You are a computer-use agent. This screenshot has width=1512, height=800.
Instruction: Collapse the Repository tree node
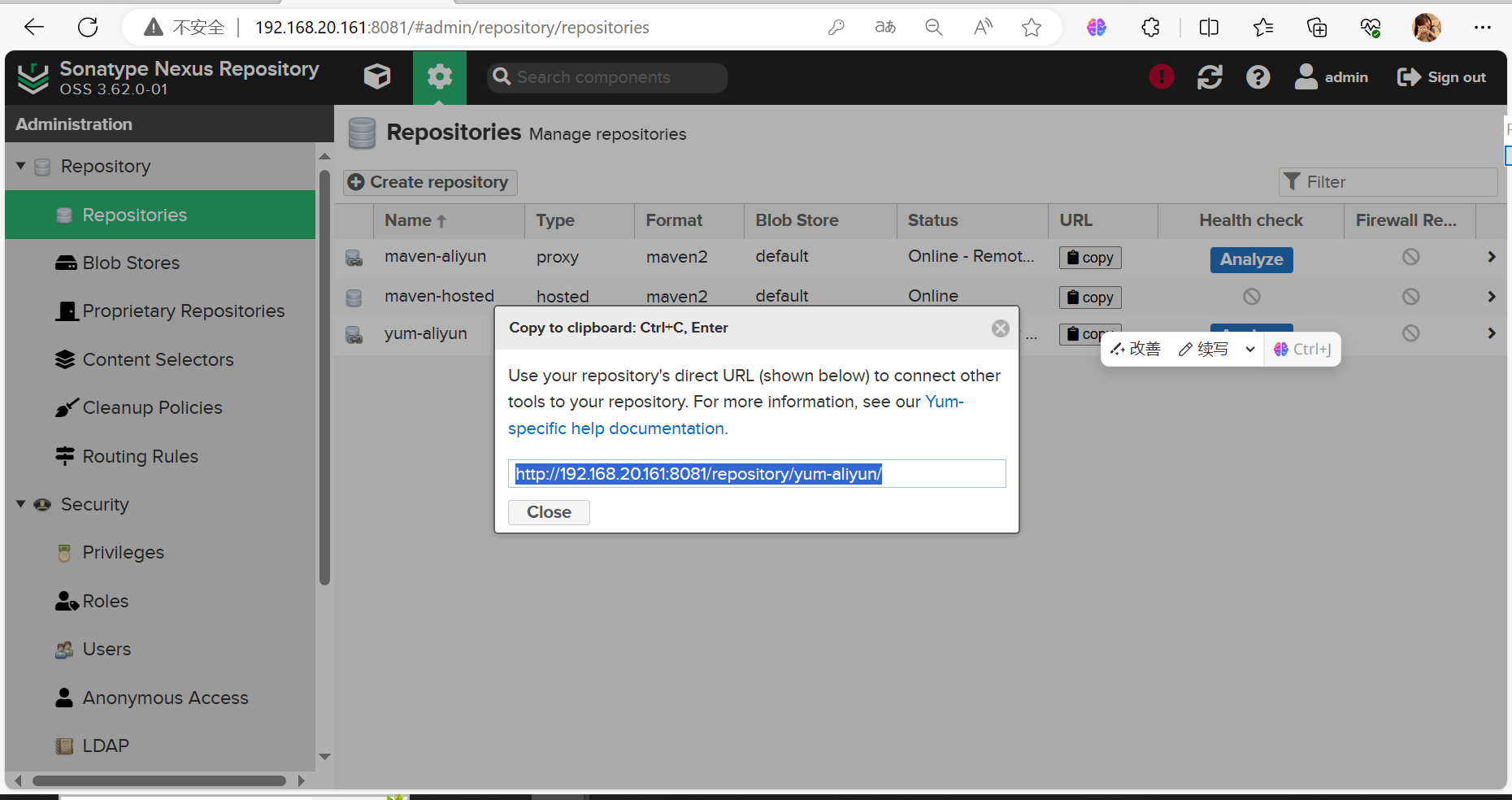21,166
